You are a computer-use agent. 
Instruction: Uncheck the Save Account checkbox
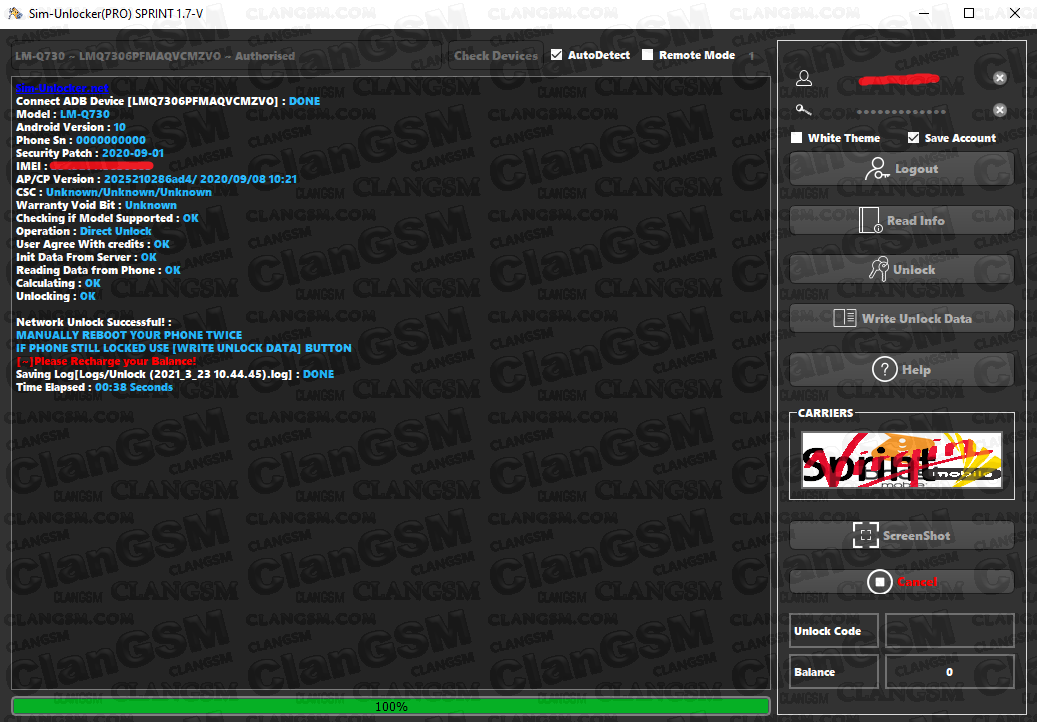[913, 138]
